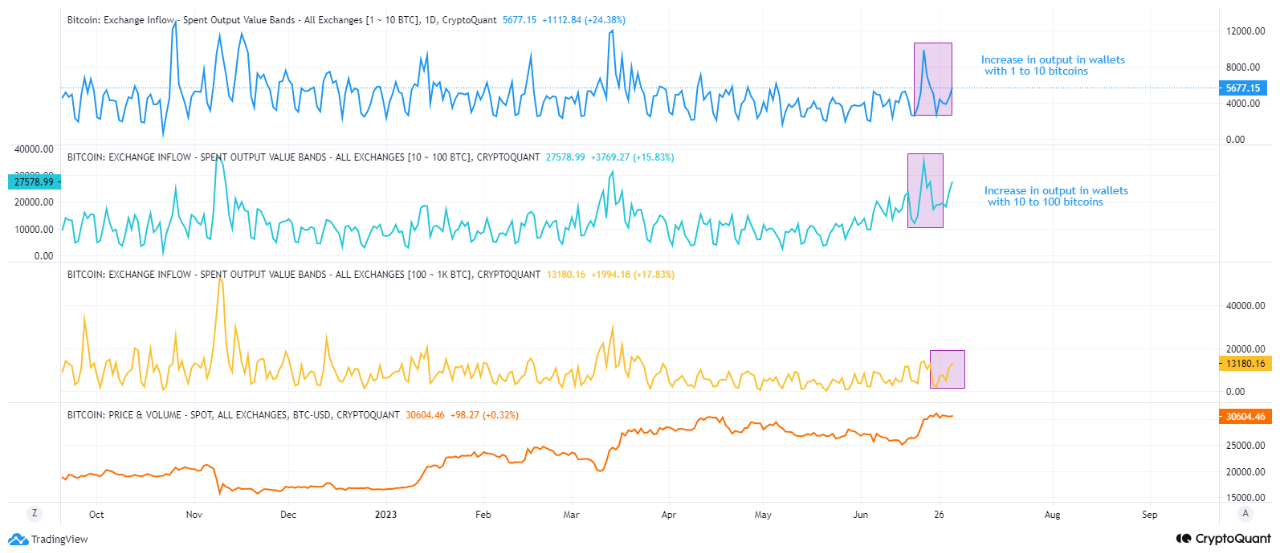The width and height of the screenshot is (1280, 553).
Task: Select the purple highlight box in 1~10 BTC chart
Action: pyautogui.click(x=932, y=79)
